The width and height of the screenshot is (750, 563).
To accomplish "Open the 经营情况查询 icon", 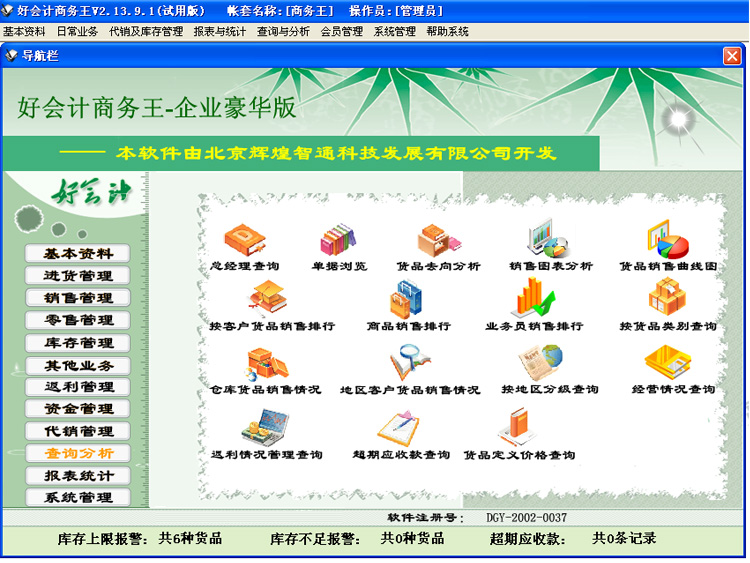I will (x=668, y=363).
